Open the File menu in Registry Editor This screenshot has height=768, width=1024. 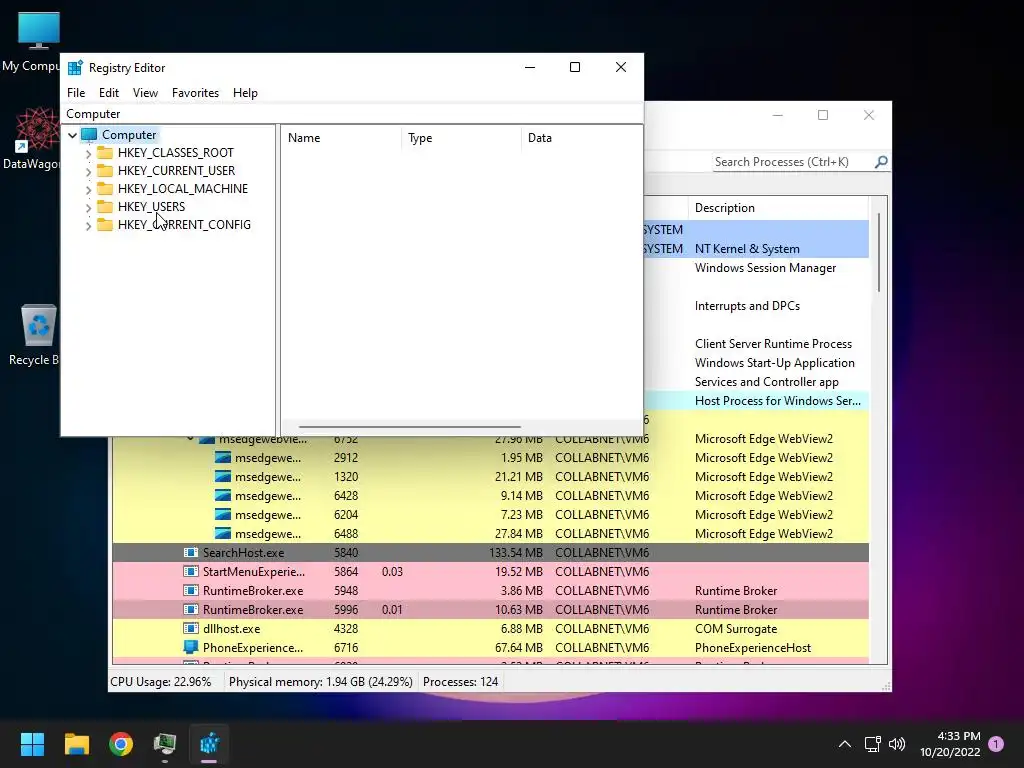point(76,93)
